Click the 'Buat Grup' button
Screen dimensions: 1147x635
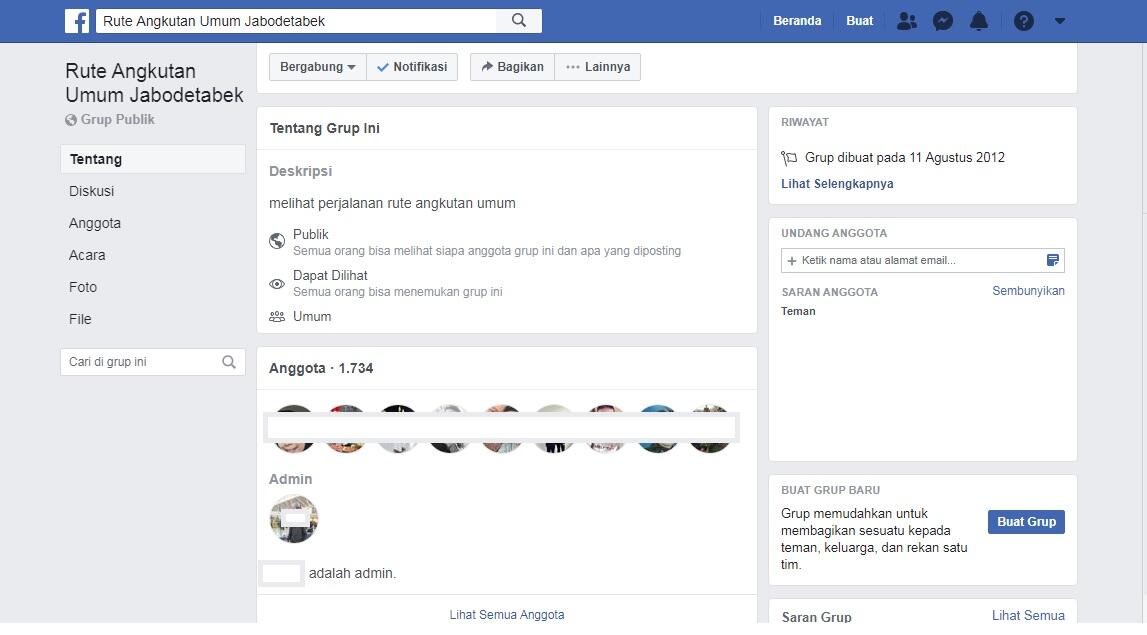point(1026,522)
